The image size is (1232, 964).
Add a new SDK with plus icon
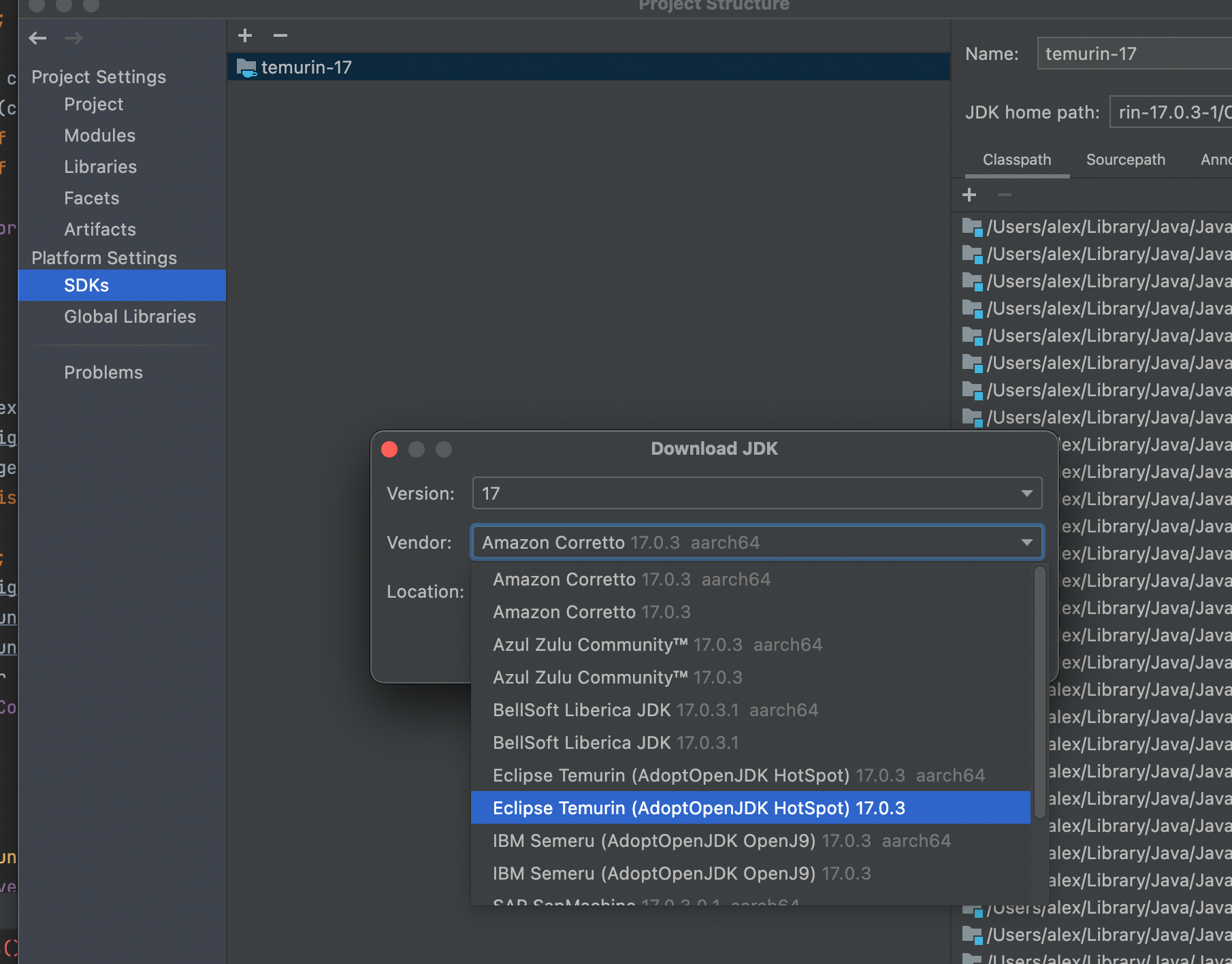click(245, 35)
